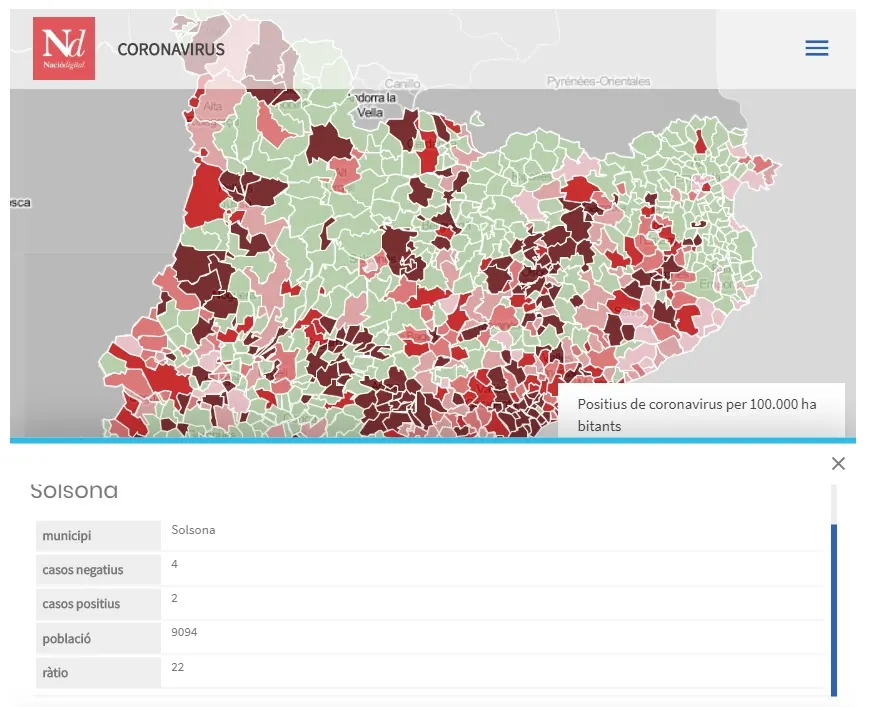Click the Canillo map label
The image size is (889, 707).
(403, 84)
